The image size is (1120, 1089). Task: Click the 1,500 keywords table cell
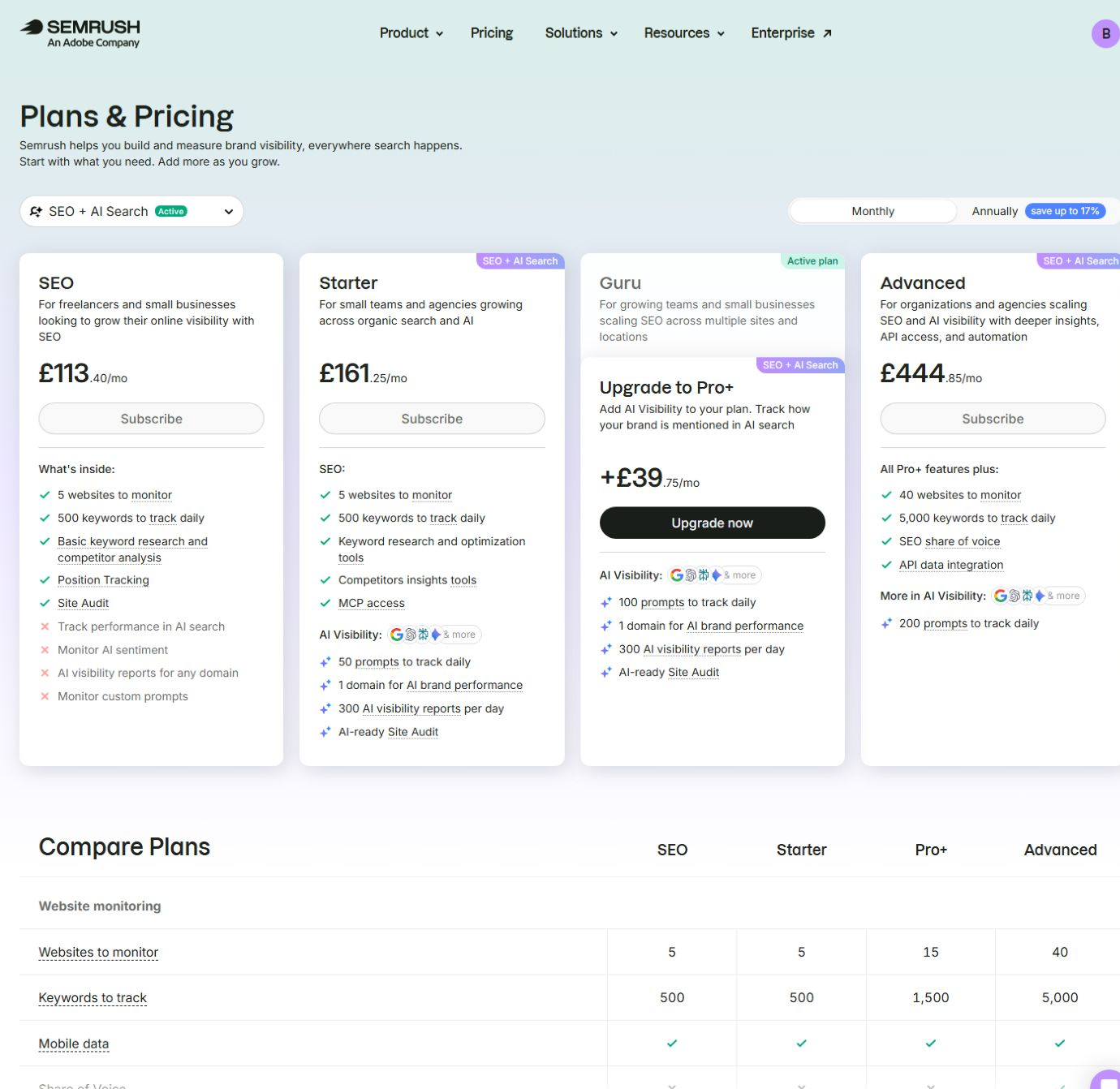tap(931, 997)
